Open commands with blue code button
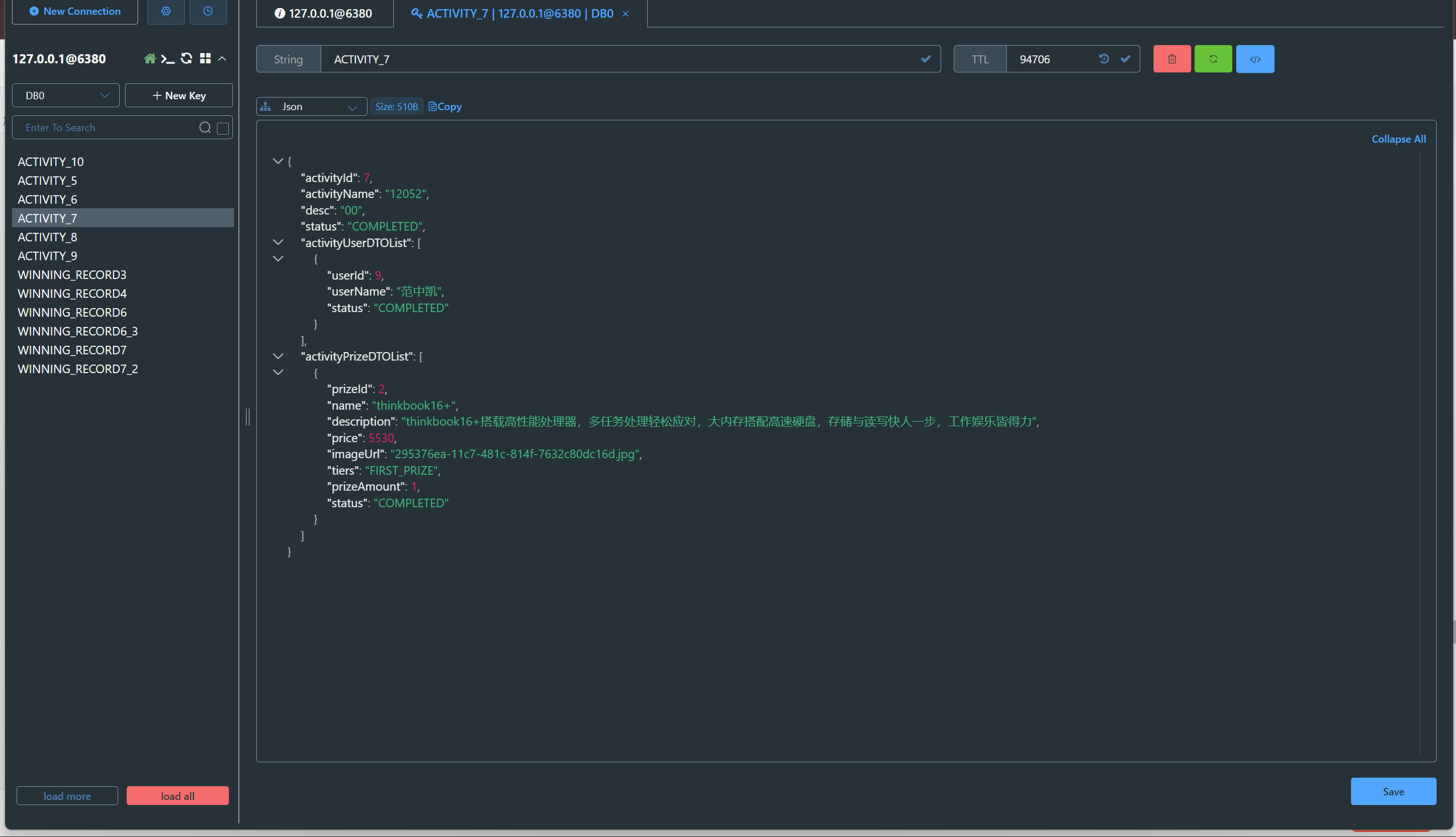The image size is (1456, 837). [1255, 59]
